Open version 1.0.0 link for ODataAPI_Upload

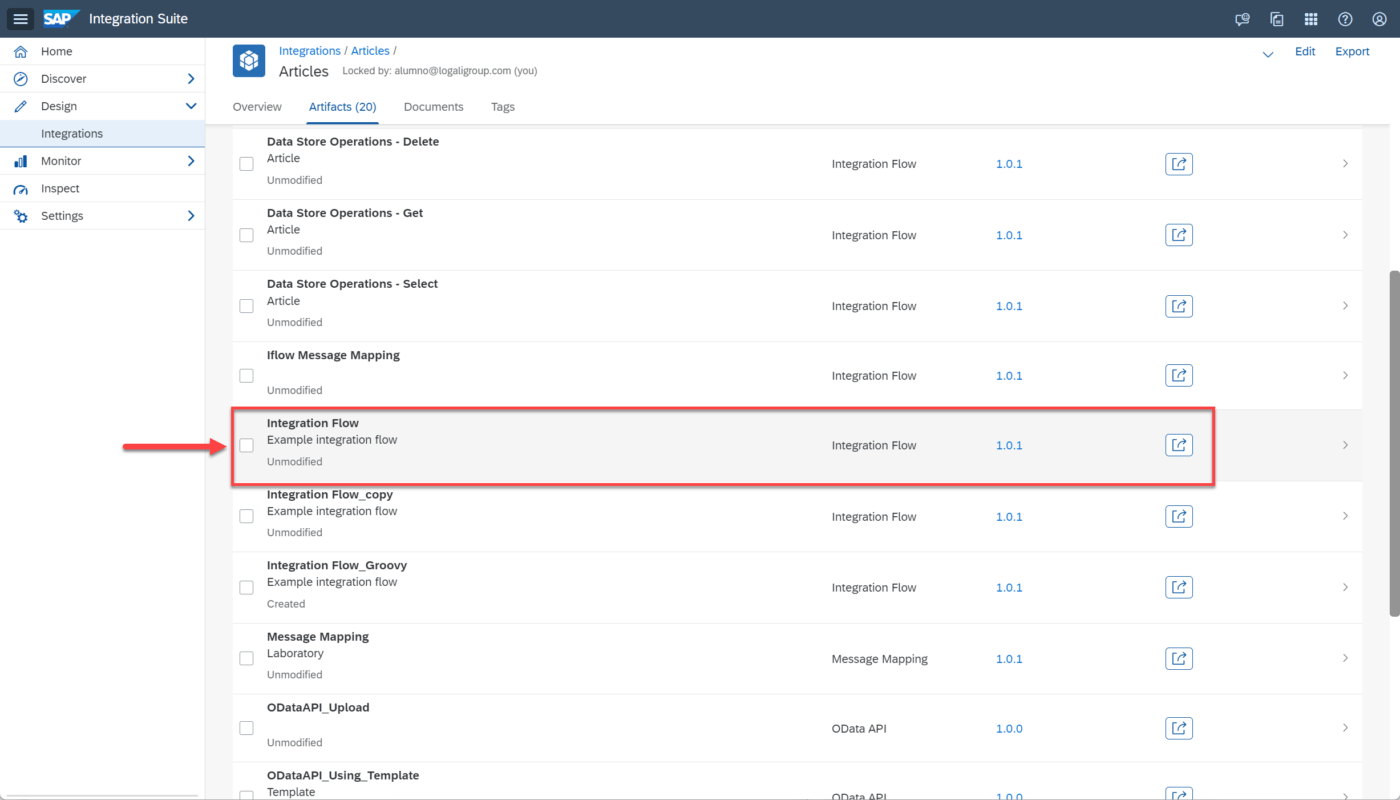pos(1009,729)
